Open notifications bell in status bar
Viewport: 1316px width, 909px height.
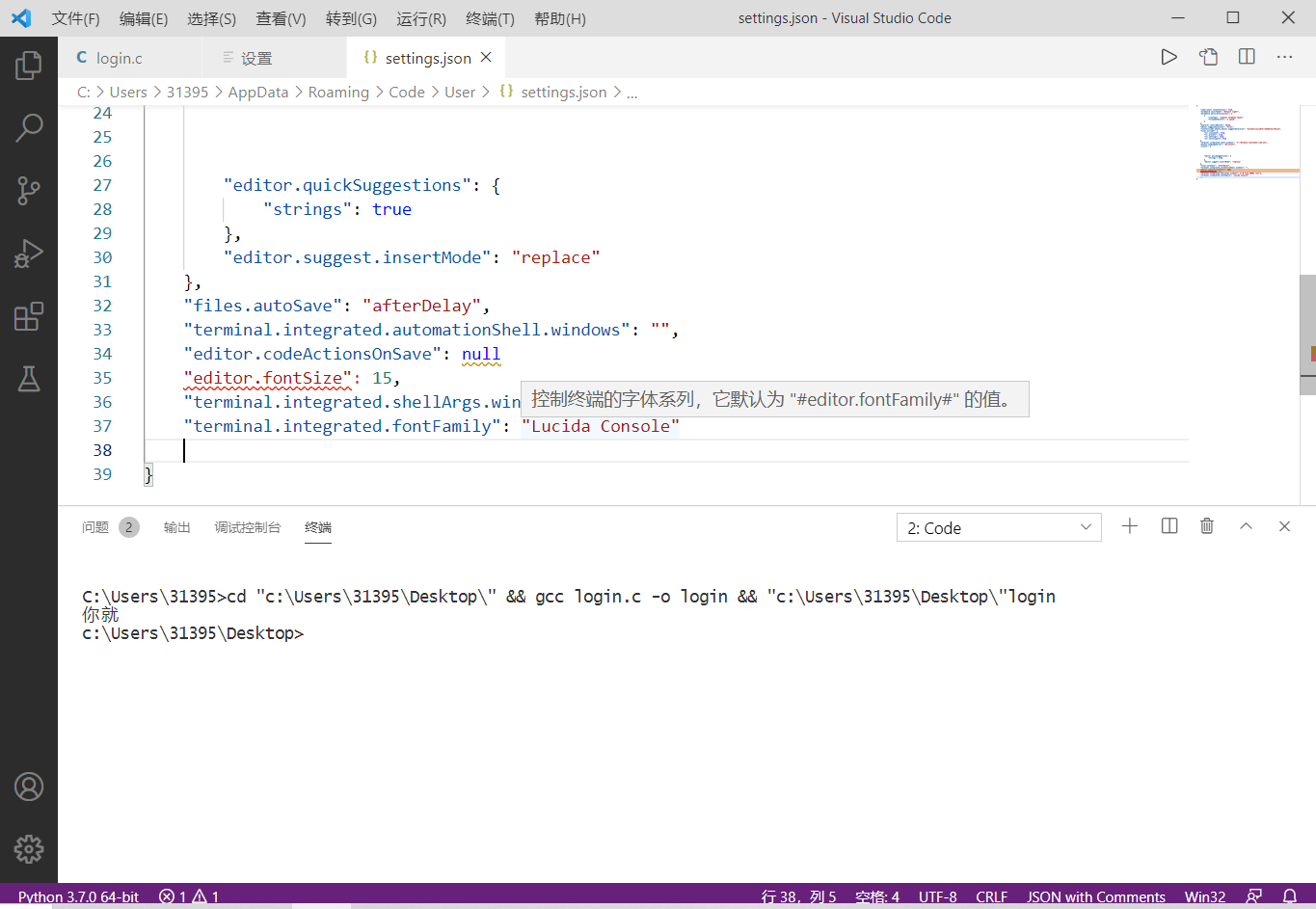(x=1290, y=896)
